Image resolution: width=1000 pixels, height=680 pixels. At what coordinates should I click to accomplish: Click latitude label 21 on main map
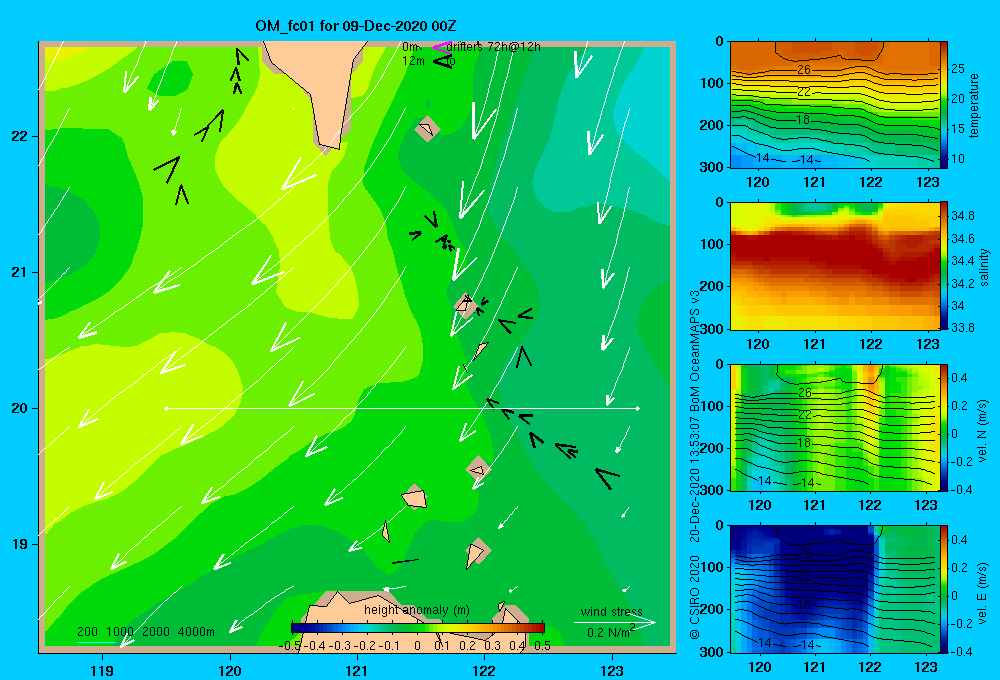click(x=19, y=272)
